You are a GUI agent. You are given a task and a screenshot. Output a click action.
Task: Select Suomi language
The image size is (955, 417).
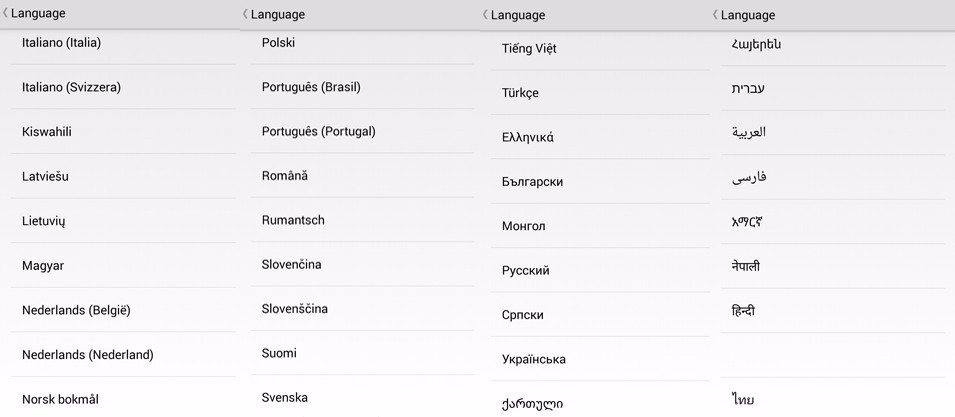click(362, 353)
